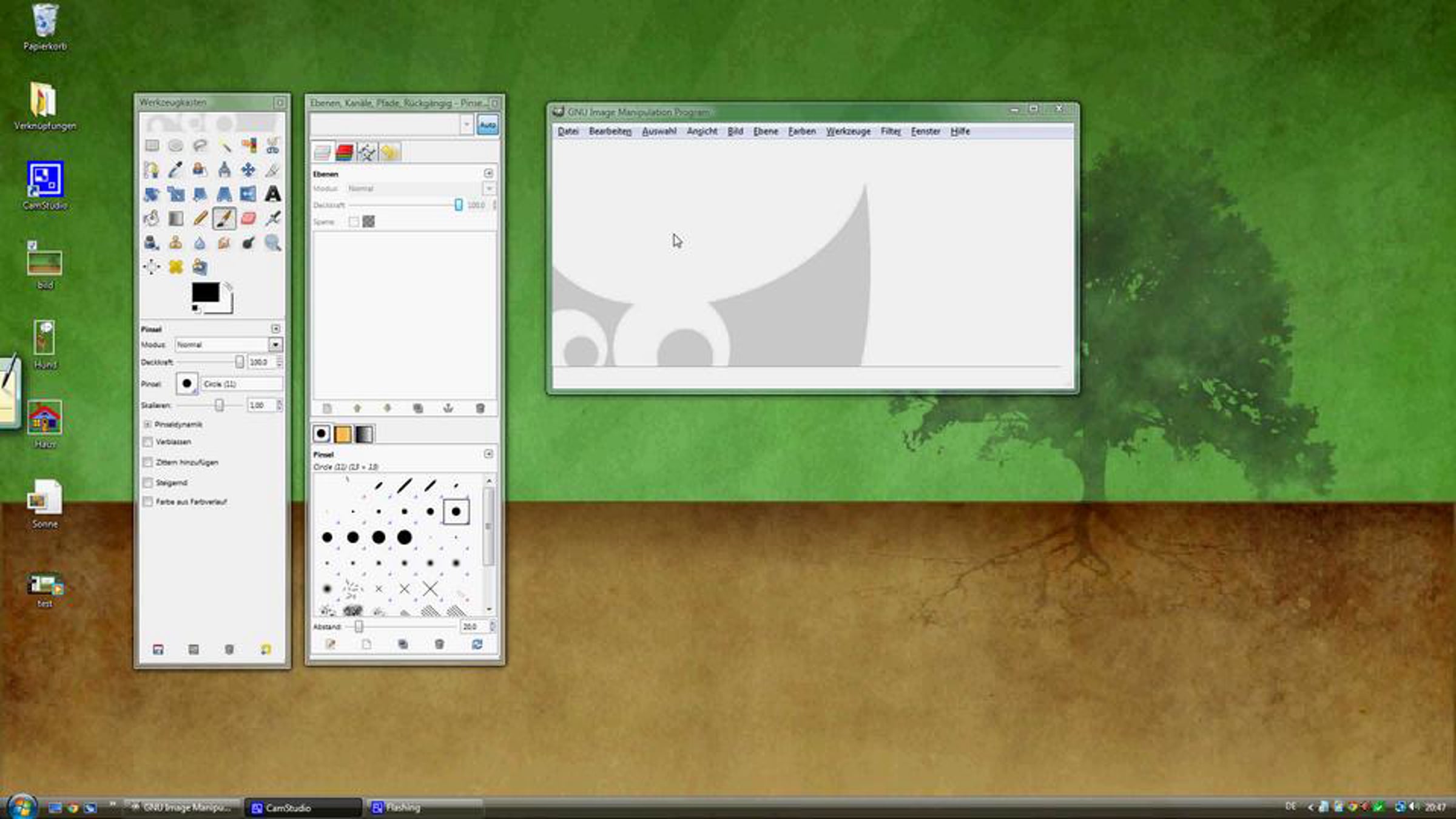
Task: Select the Rectangle Select tool
Action: 152,146
